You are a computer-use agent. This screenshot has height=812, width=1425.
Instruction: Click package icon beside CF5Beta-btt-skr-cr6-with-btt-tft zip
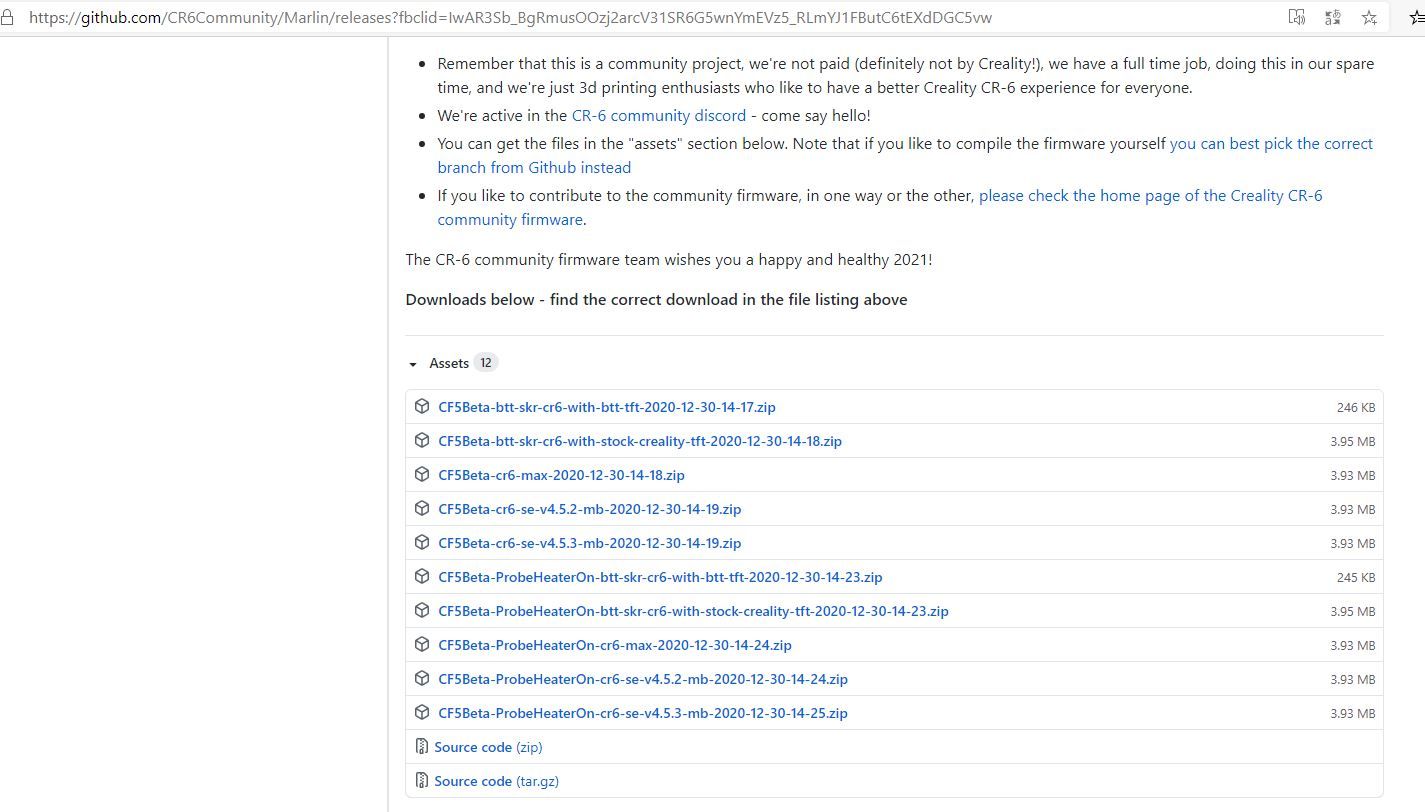pyautogui.click(x=422, y=407)
